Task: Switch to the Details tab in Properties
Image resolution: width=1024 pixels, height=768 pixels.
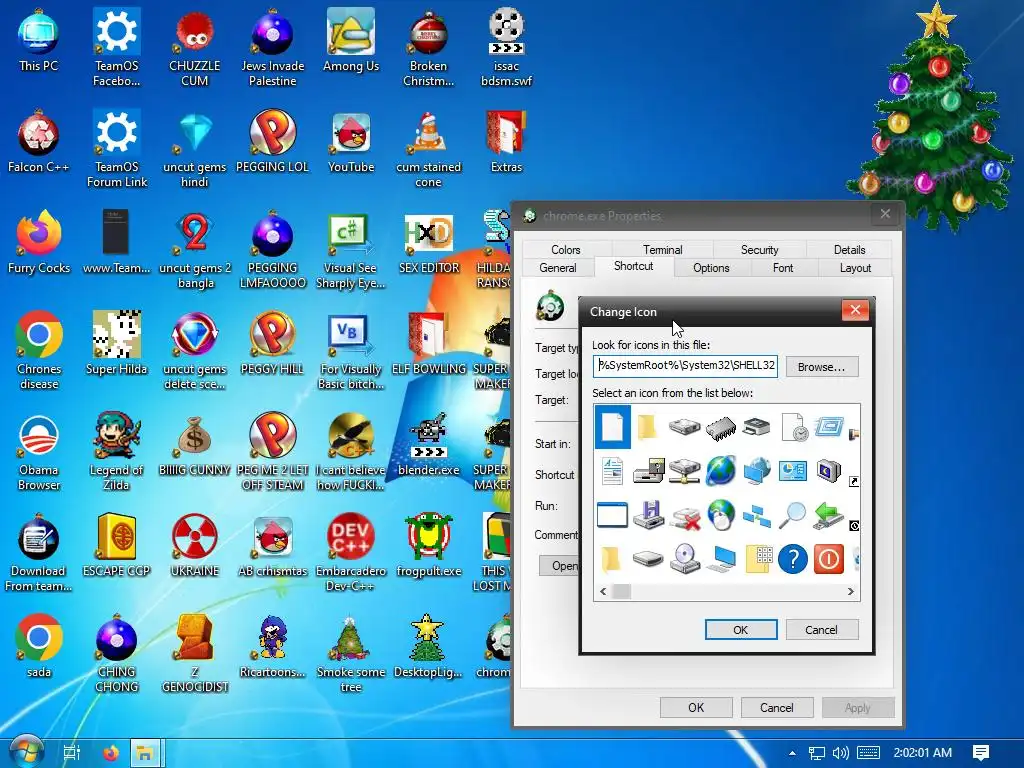Action: 849,249
